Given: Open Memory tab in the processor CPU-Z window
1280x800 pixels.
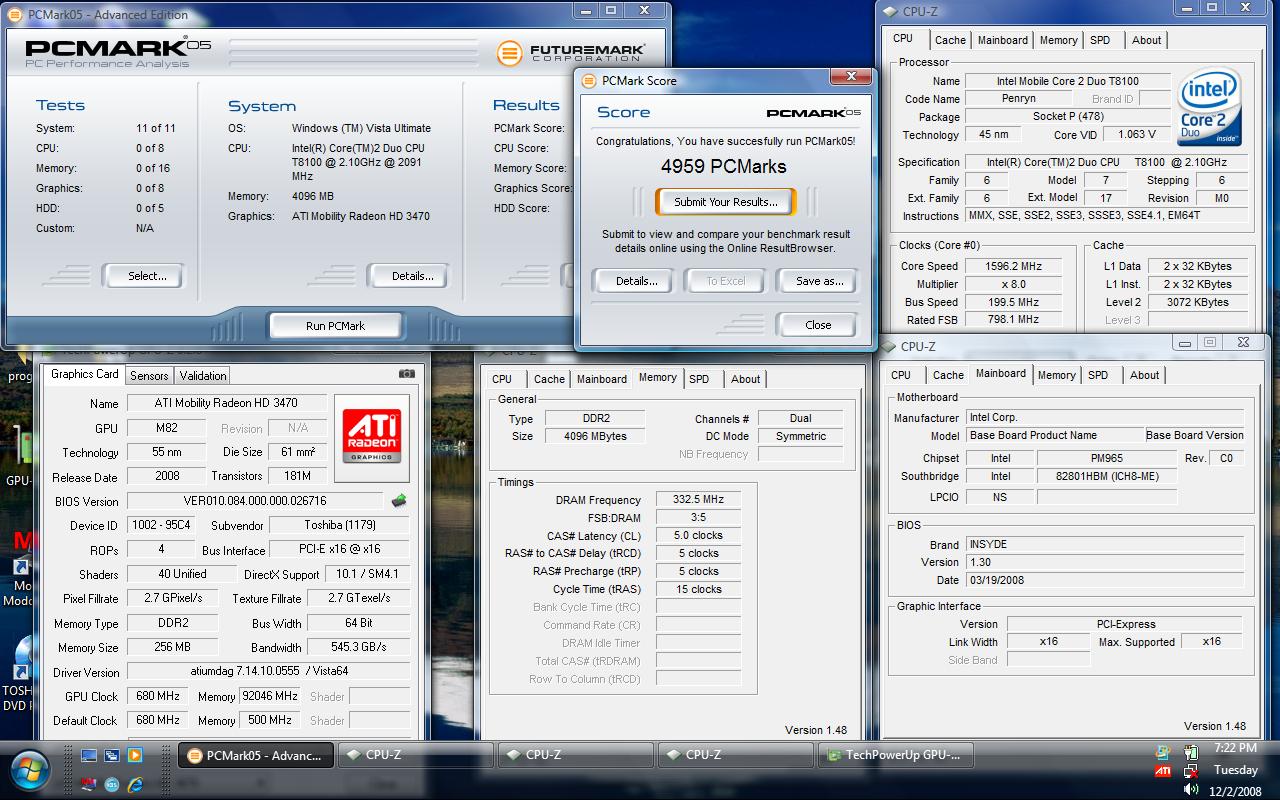Looking at the screenshot, I should pyautogui.click(x=1058, y=40).
